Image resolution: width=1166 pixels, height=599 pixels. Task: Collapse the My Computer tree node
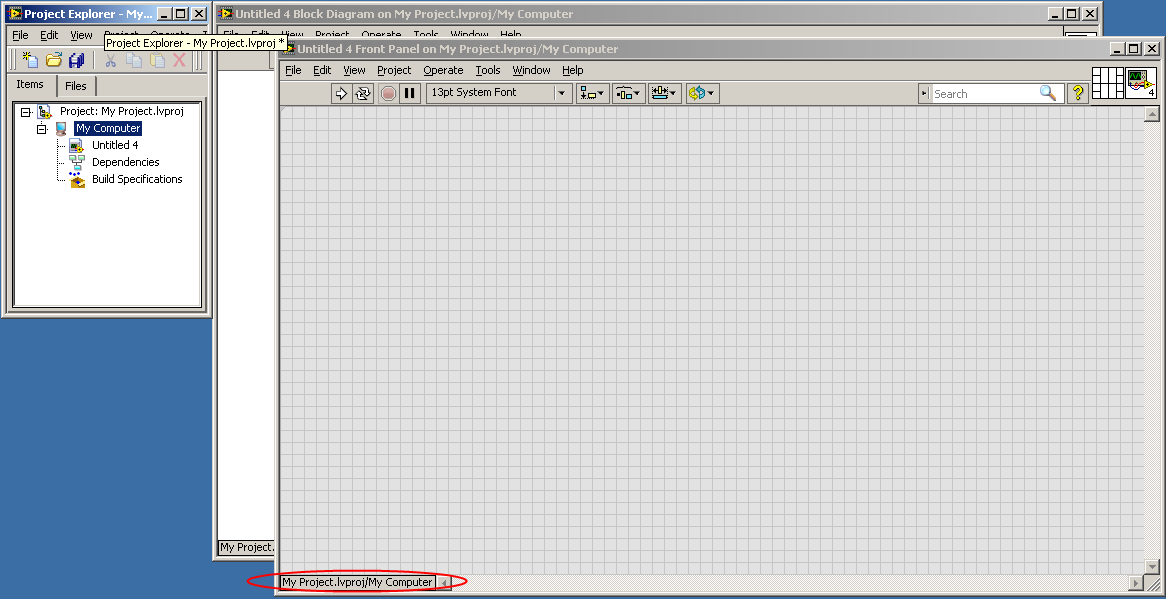pyautogui.click(x=42, y=129)
